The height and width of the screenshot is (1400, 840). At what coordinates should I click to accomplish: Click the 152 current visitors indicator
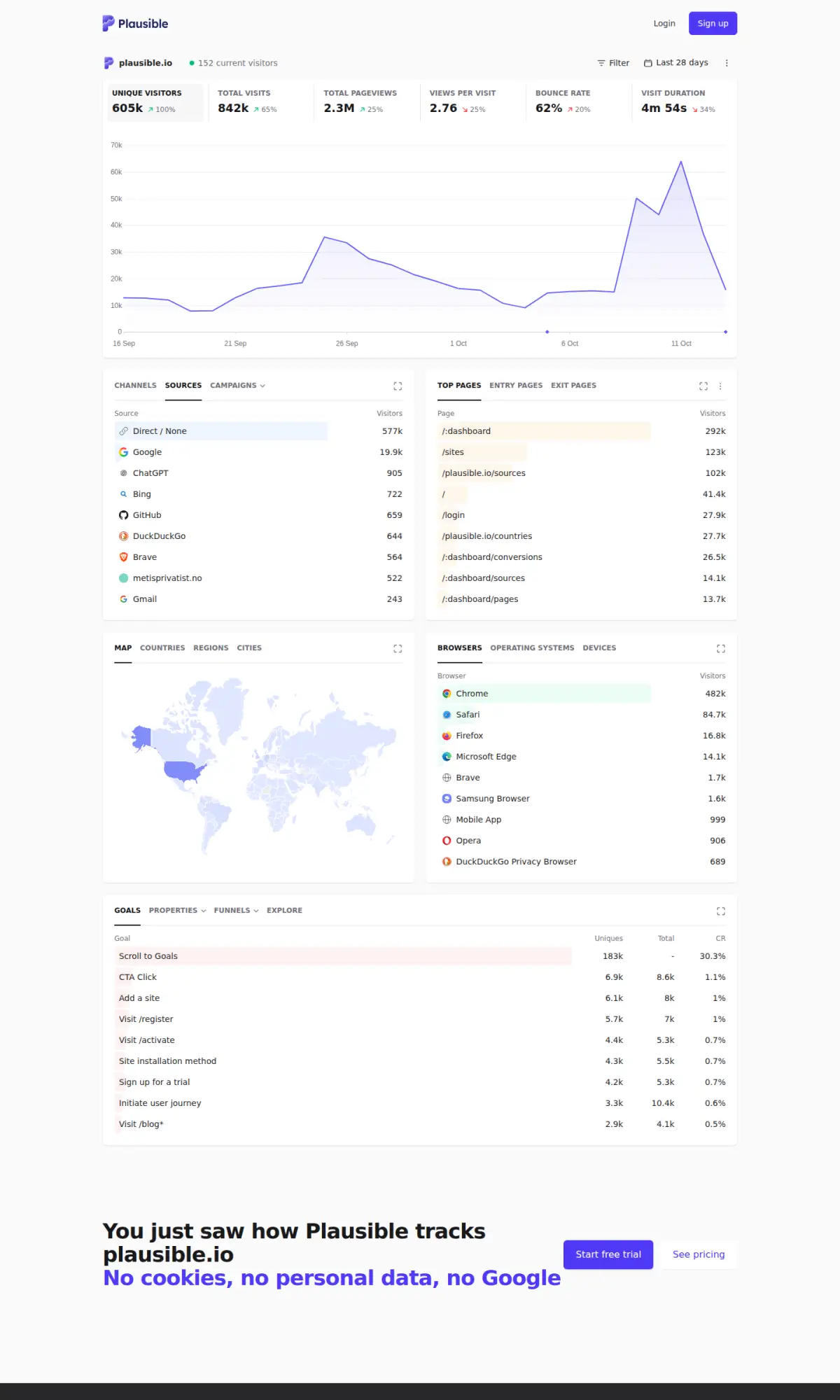point(234,63)
